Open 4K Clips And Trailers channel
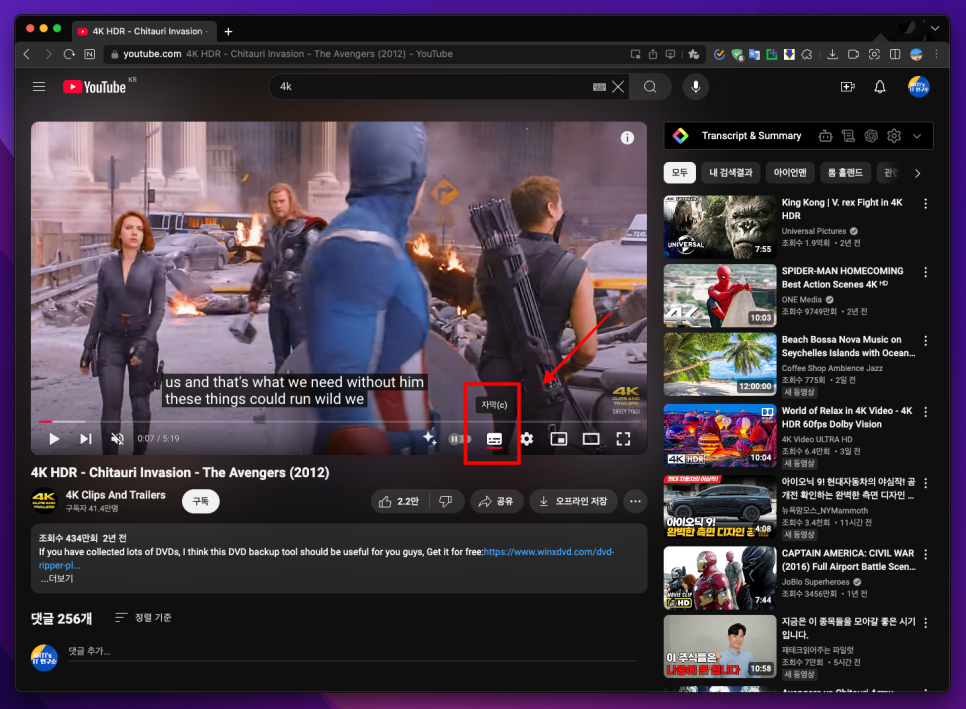The width and height of the screenshot is (966, 709). point(116,495)
